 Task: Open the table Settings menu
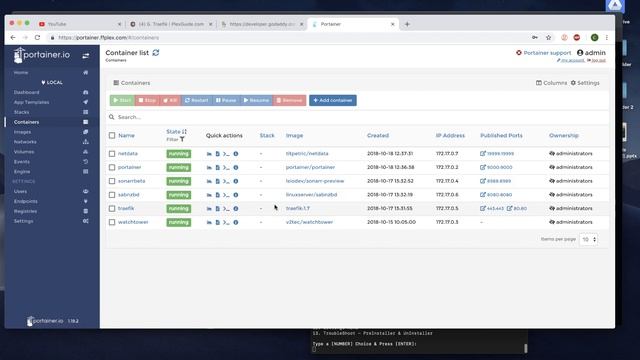point(585,83)
